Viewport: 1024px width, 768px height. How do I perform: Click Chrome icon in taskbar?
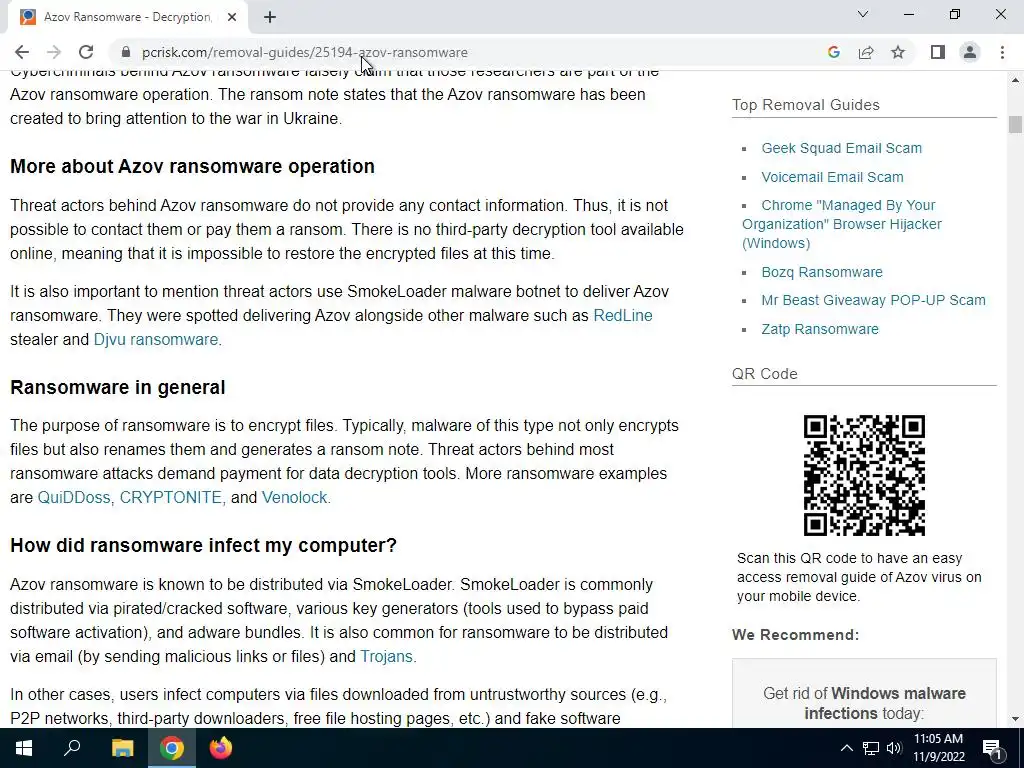click(x=172, y=748)
